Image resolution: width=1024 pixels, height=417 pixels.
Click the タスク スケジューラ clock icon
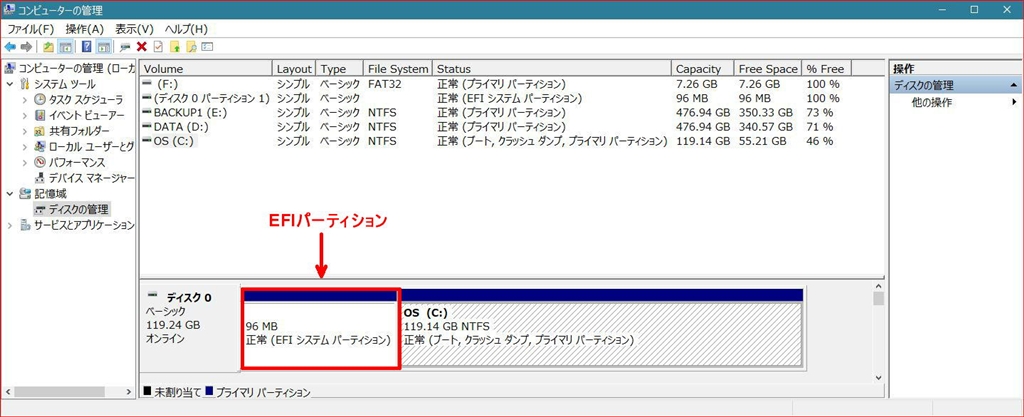[x=40, y=100]
